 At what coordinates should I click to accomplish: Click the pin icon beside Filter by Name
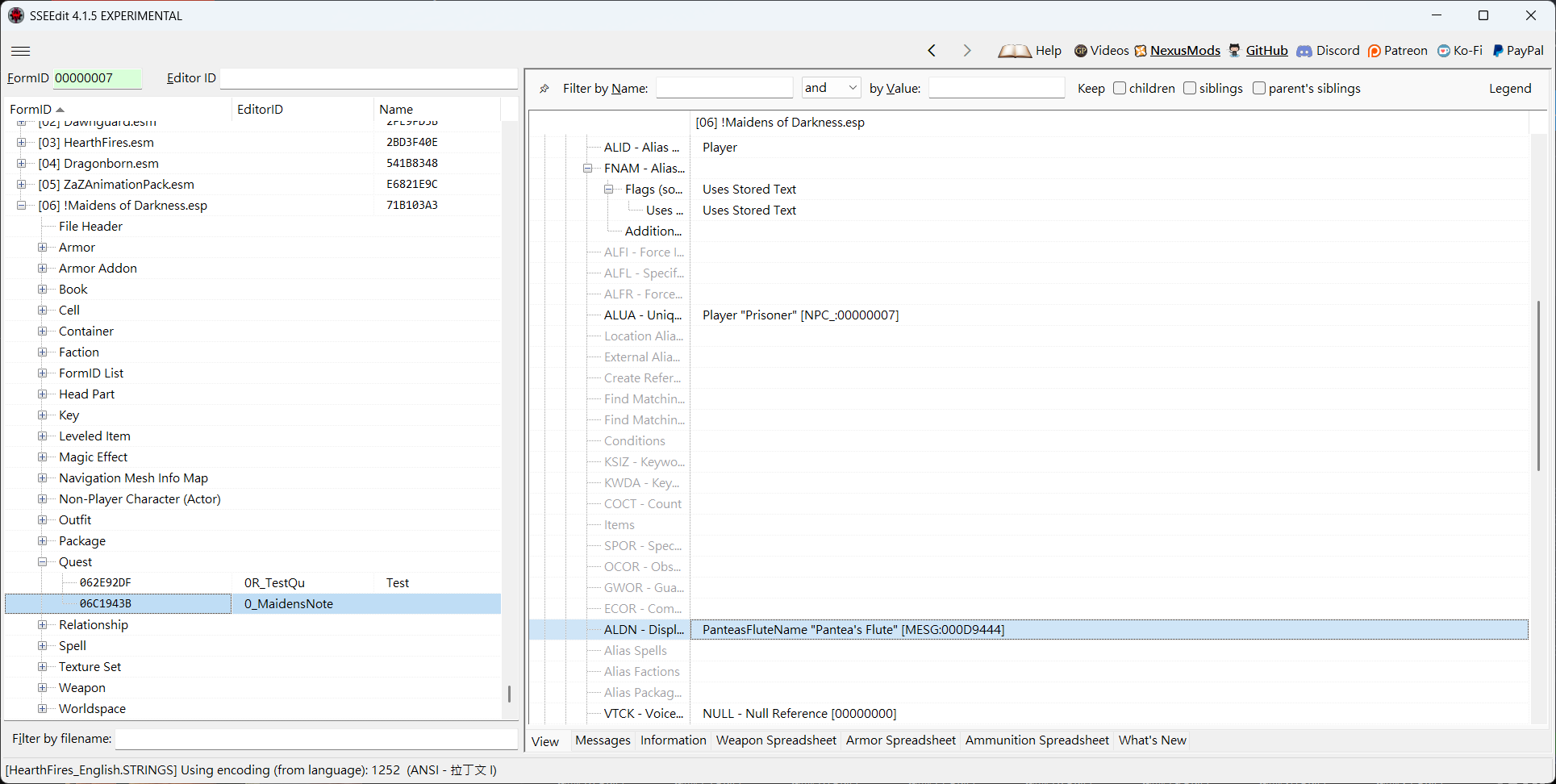(x=544, y=89)
